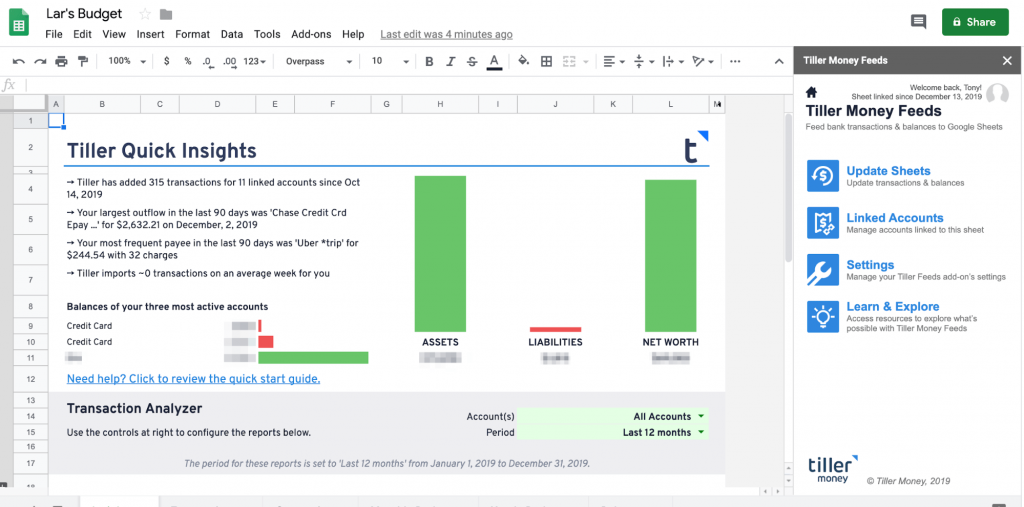Viewport: 1024px width, 507px height.
Task: Open the Help menu
Action: (353, 34)
